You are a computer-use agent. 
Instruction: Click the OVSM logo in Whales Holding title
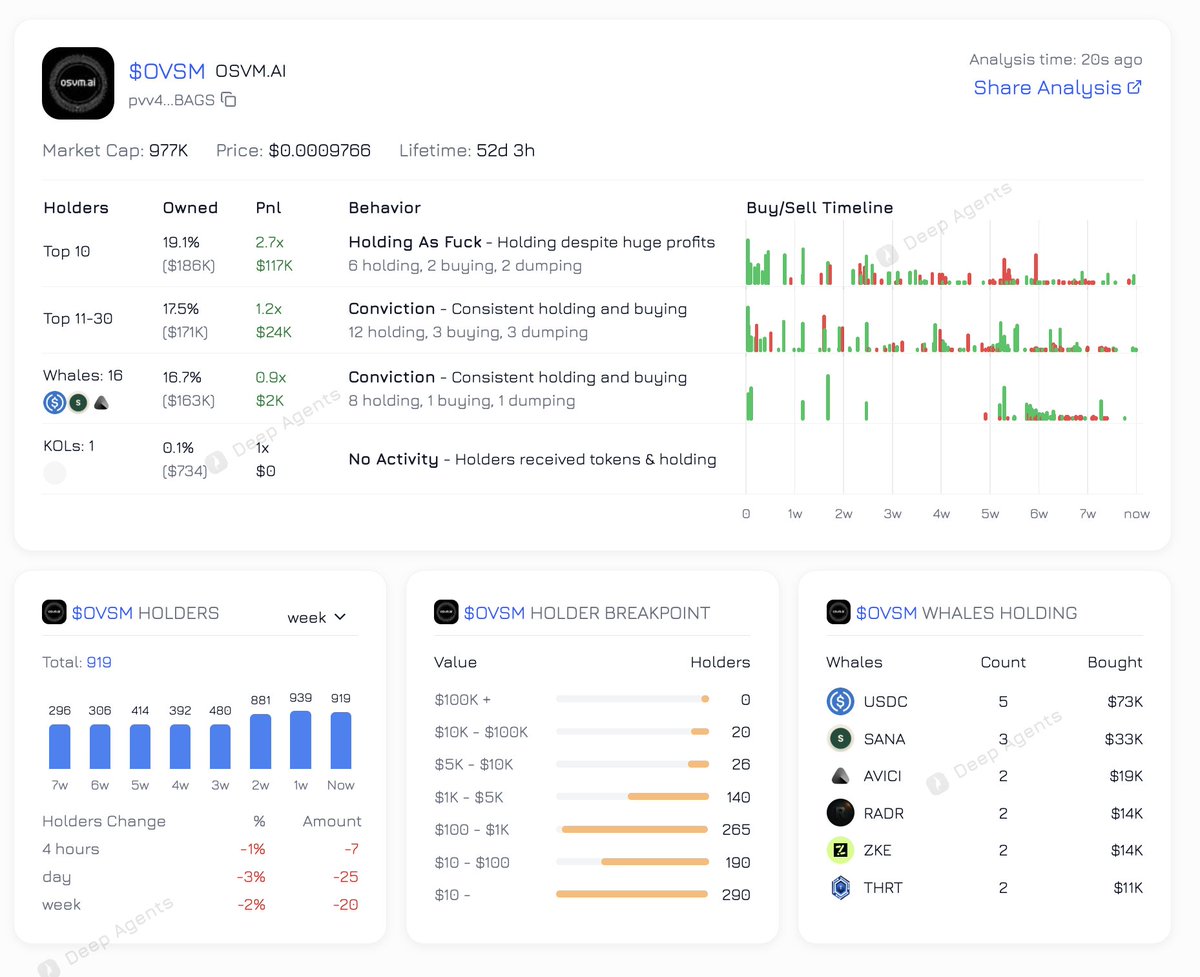coord(838,613)
